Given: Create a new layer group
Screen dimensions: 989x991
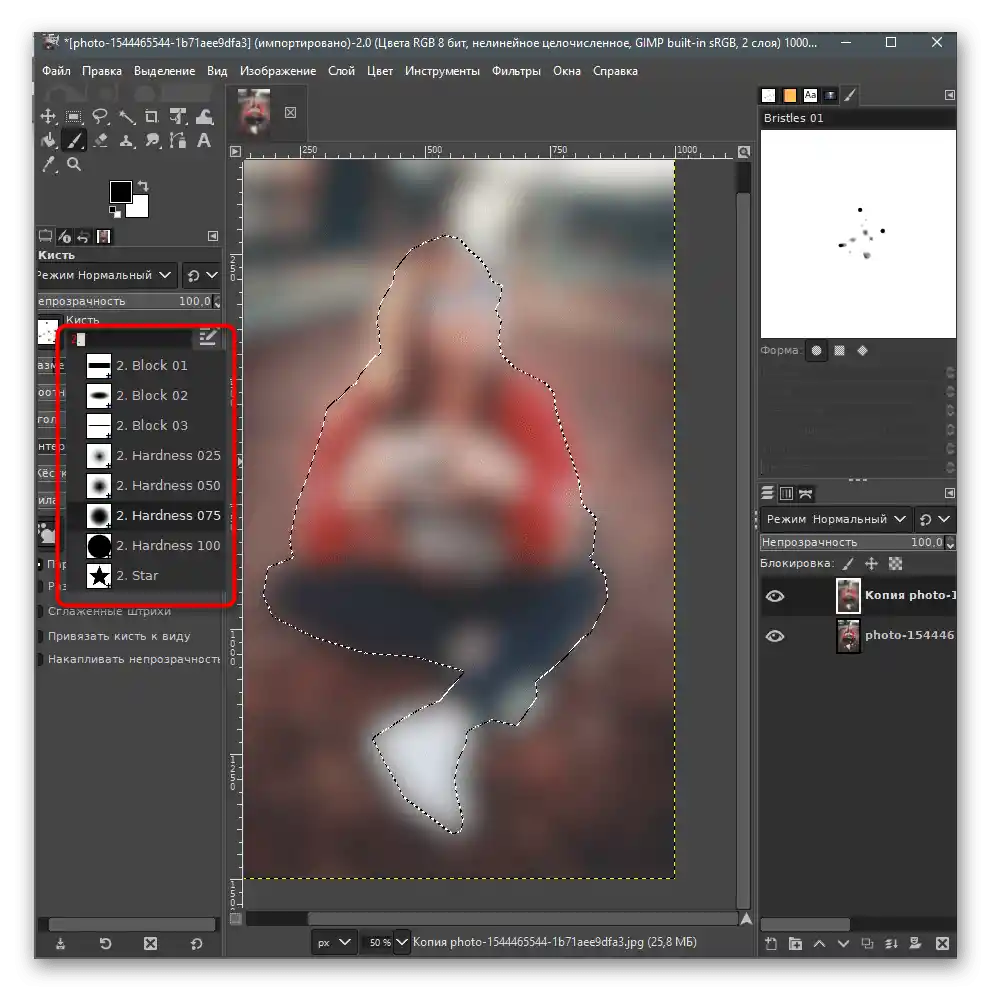Looking at the screenshot, I should point(796,944).
